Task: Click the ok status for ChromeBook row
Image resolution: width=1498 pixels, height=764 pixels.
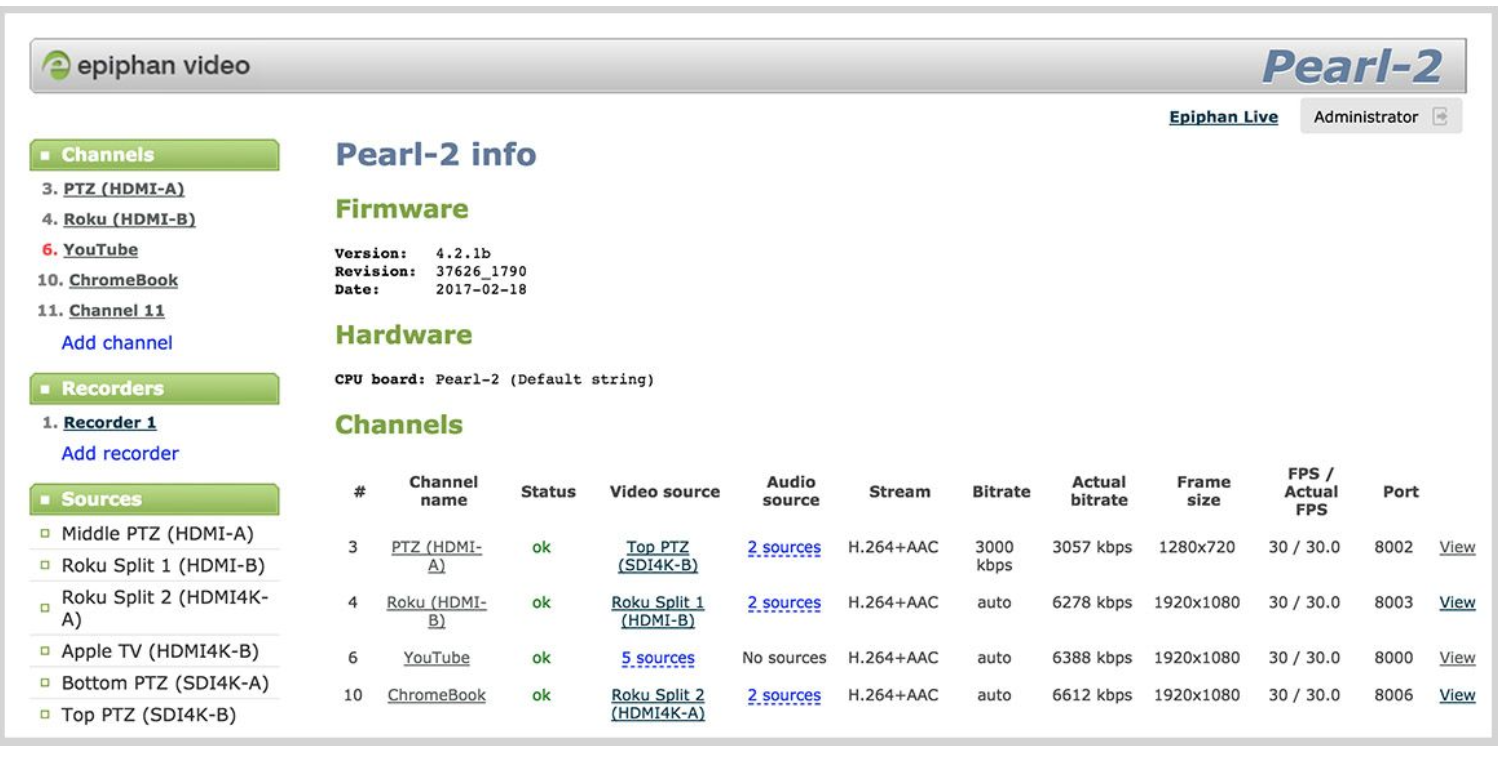Action: pos(541,695)
